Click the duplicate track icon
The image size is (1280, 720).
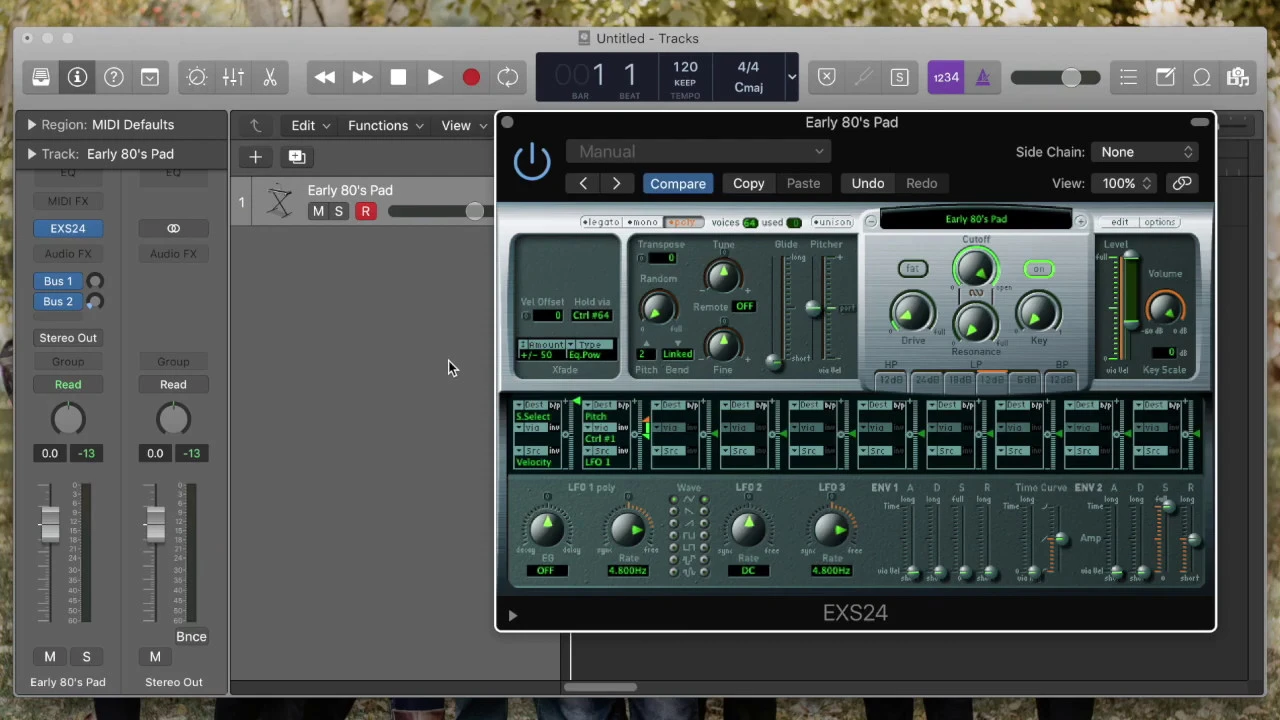[x=296, y=157]
